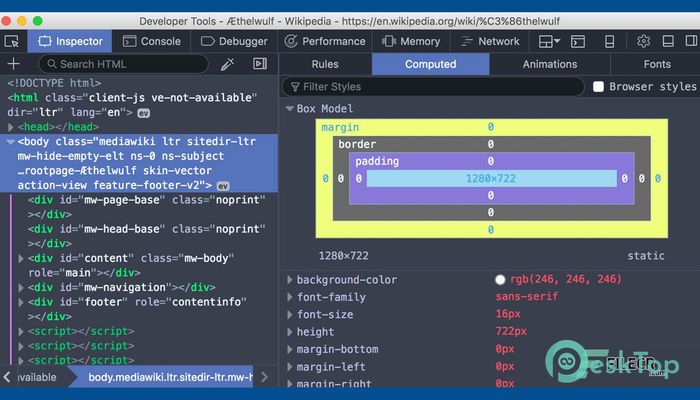Click the box model content size 1280×722
700x400 pixels.
pyautogui.click(x=491, y=179)
